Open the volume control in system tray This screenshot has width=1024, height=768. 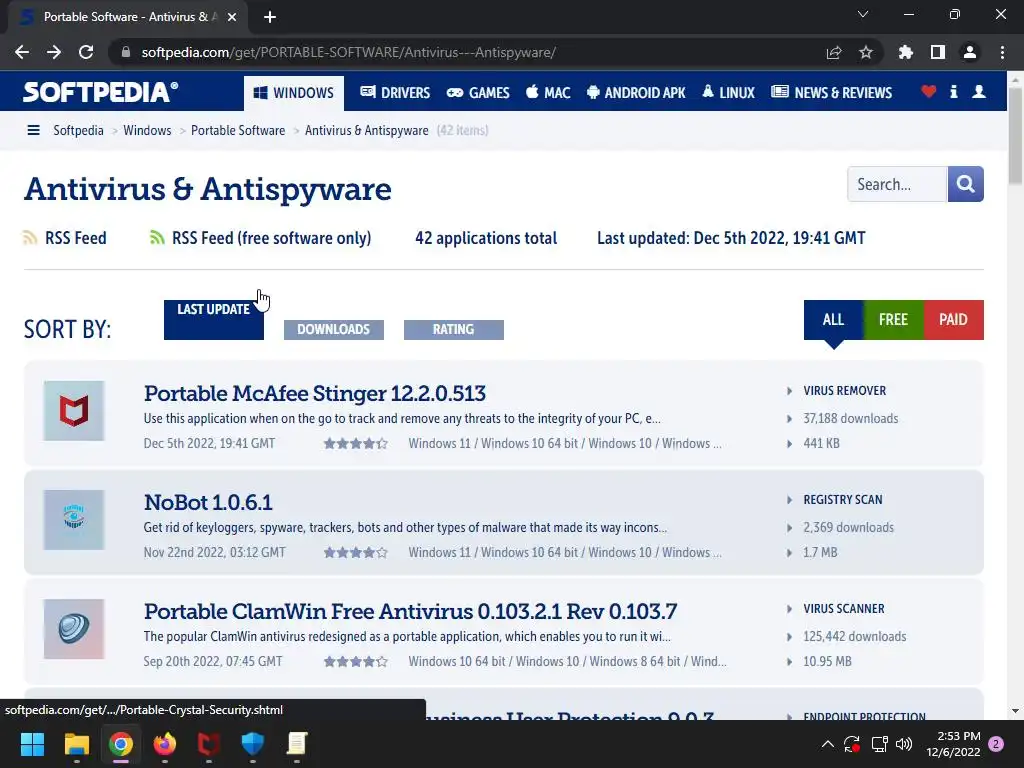tap(904, 744)
